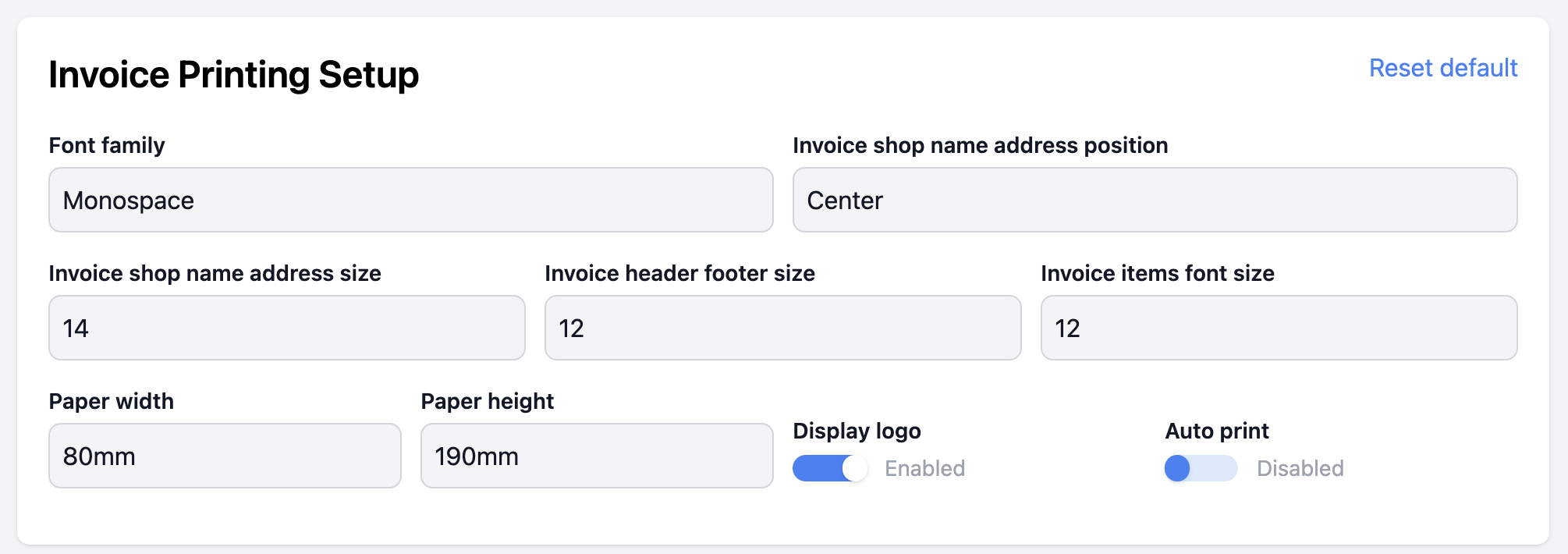The height and width of the screenshot is (554, 1568).
Task: Open the Font family Monospace dropdown
Action: [410, 200]
